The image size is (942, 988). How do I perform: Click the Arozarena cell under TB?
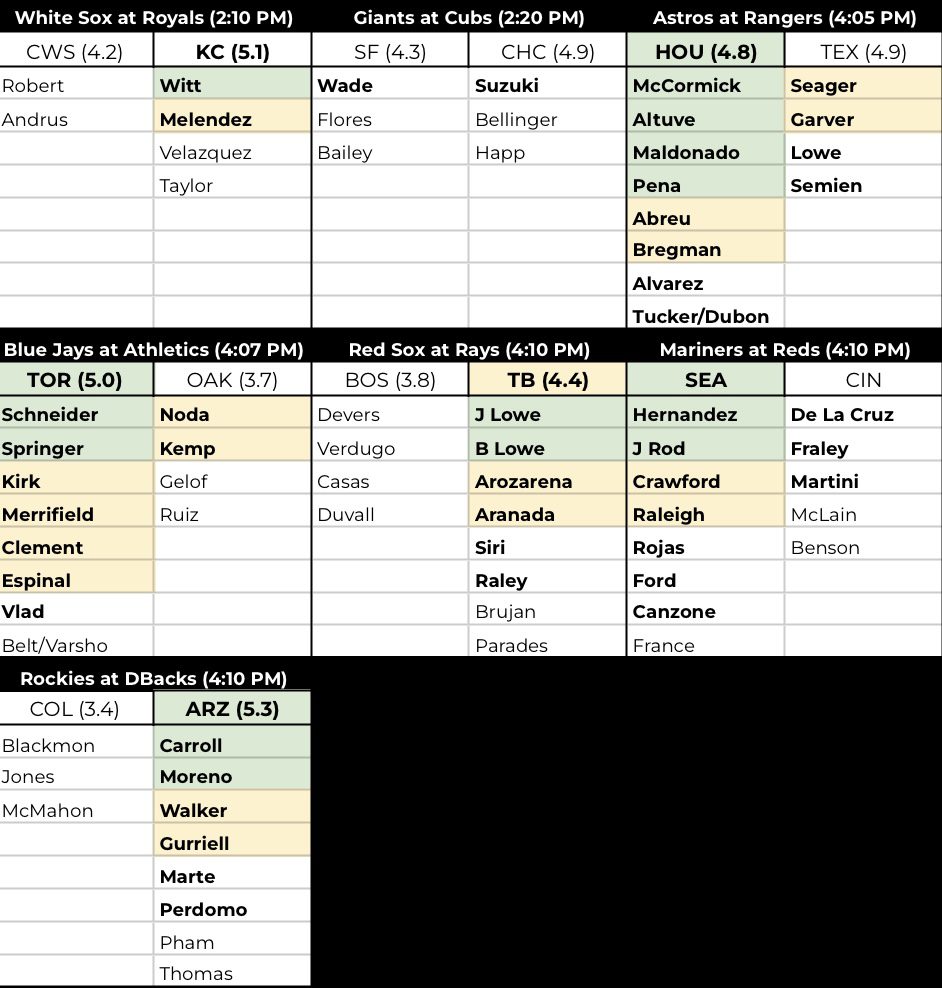pyautogui.click(x=548, y=481)
